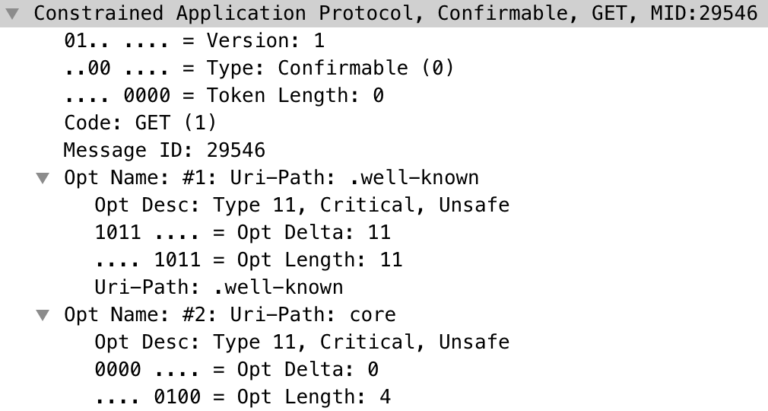Collapse the Opt Name #2 disclosure triangle
Viewport: 768px width, 411px height.
(x=42, y=315)
